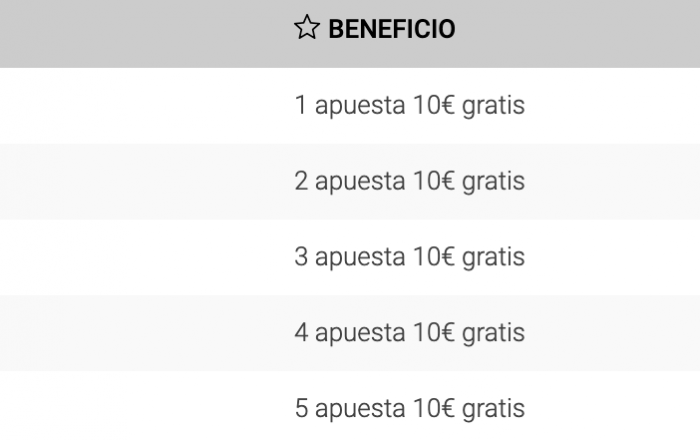Click the word 'gratis' in fourth row
The height and width of the screenshot is (441, 700).
pos(493,334)
